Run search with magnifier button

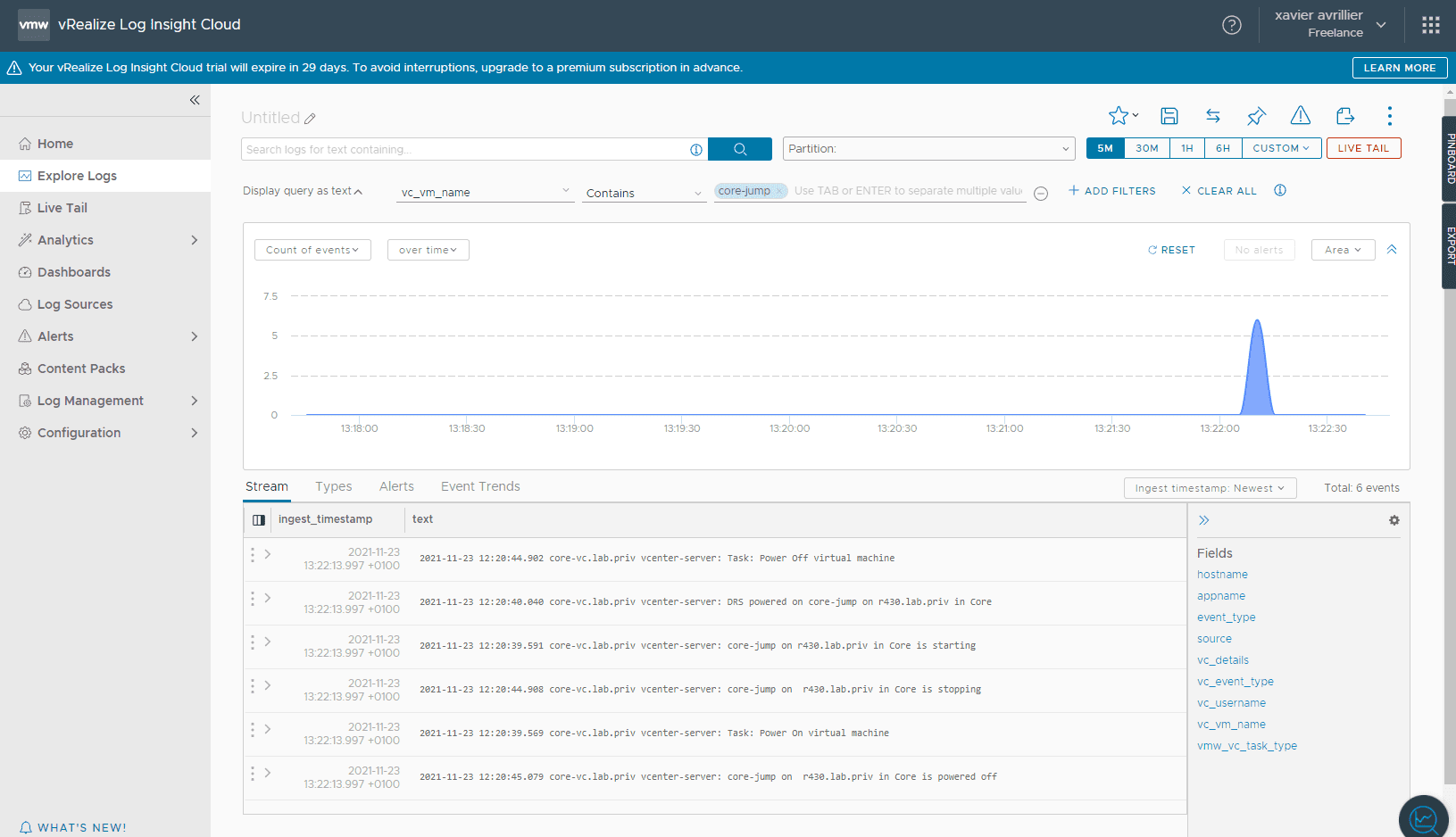tap(740, 149)
